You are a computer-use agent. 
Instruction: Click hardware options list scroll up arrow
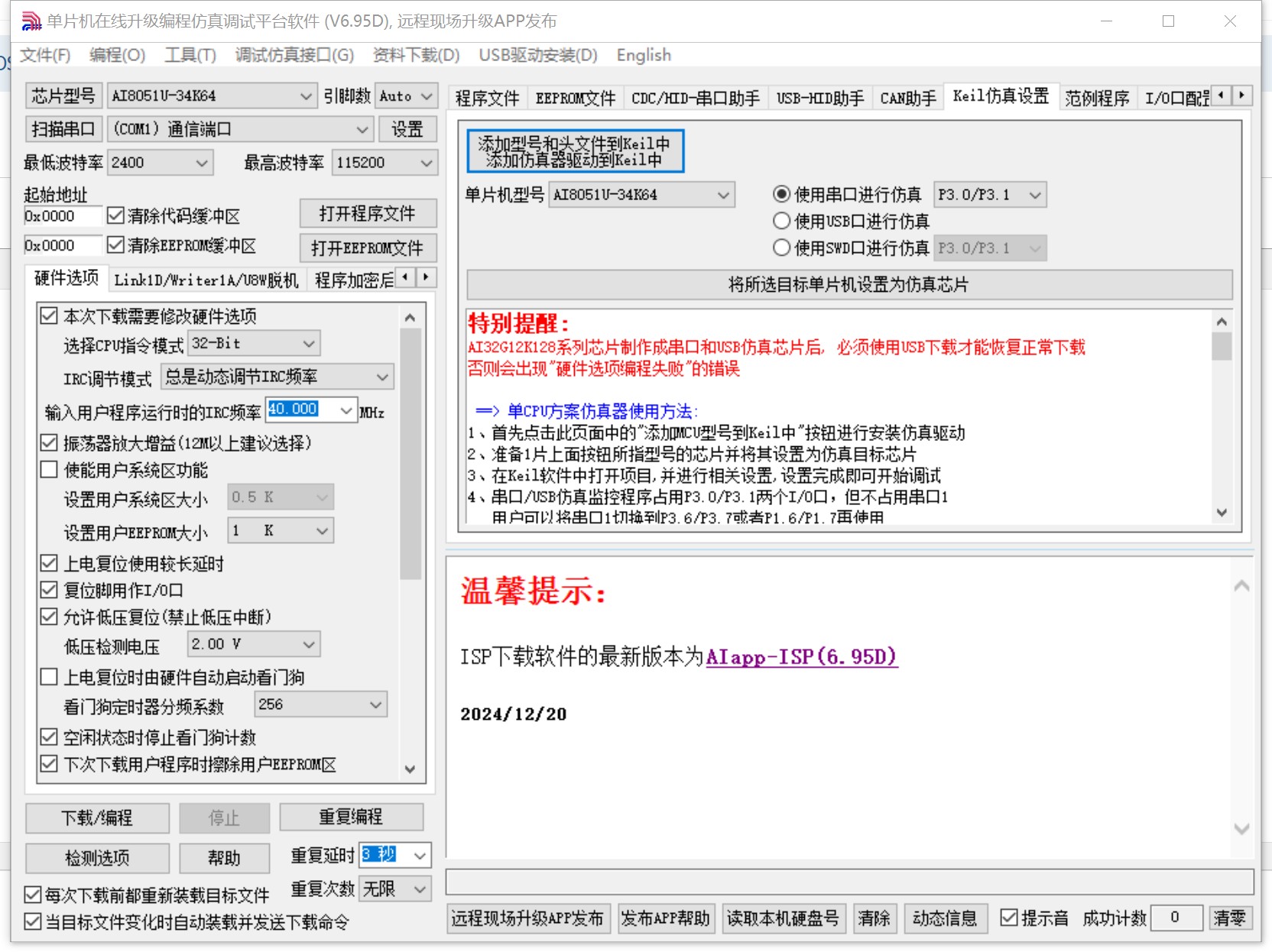410,317
